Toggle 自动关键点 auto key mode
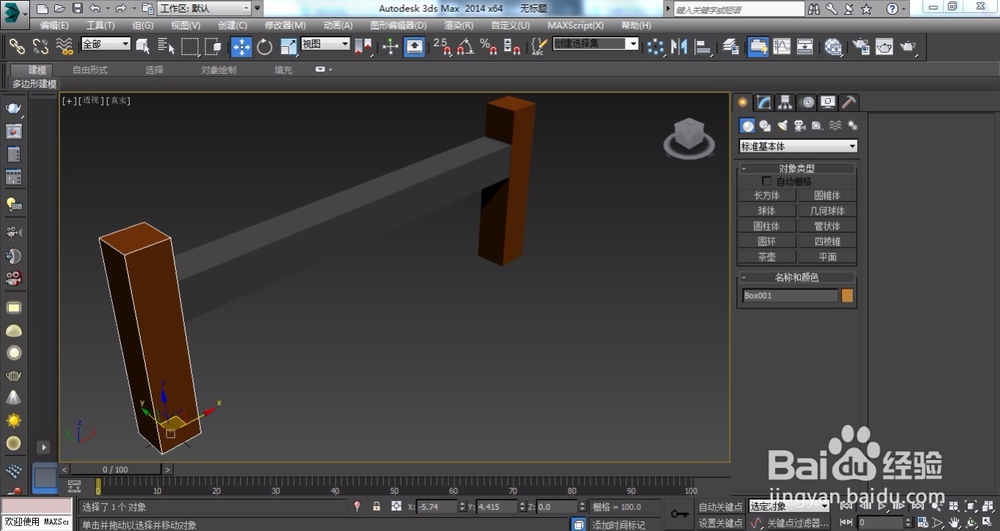The height and width of the screenshot is (531, 1000). 721,507
